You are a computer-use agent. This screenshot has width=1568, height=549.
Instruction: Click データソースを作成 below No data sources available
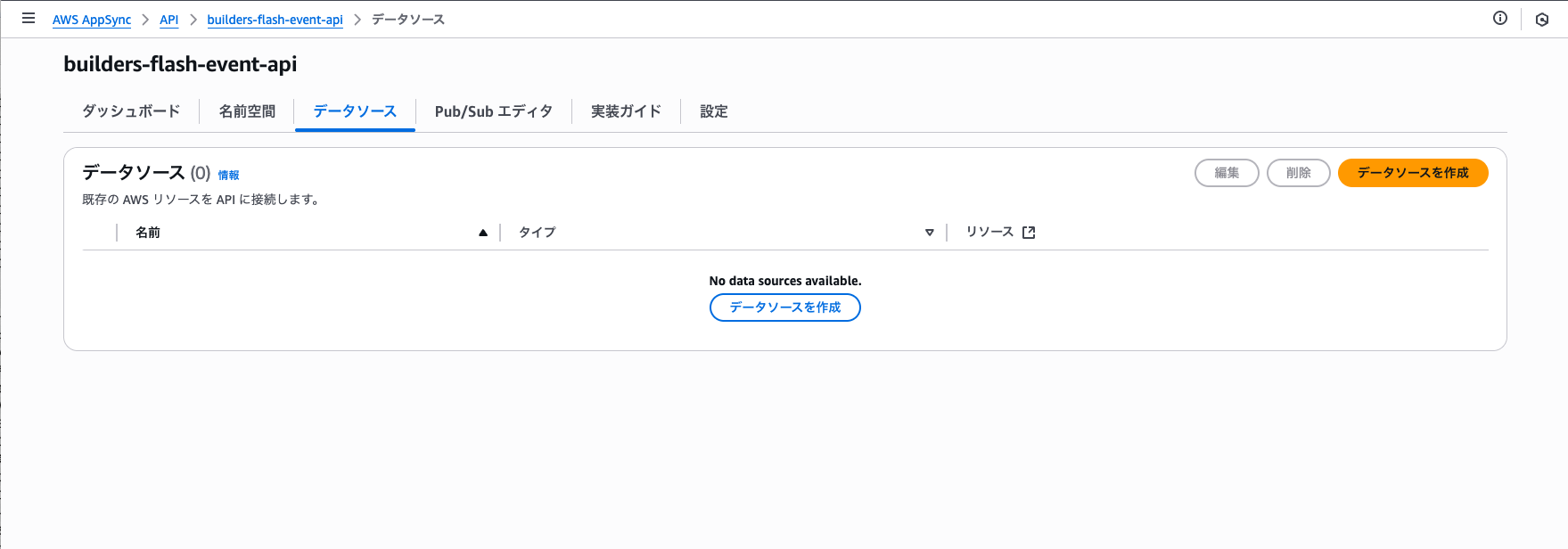tap(784, 307)
